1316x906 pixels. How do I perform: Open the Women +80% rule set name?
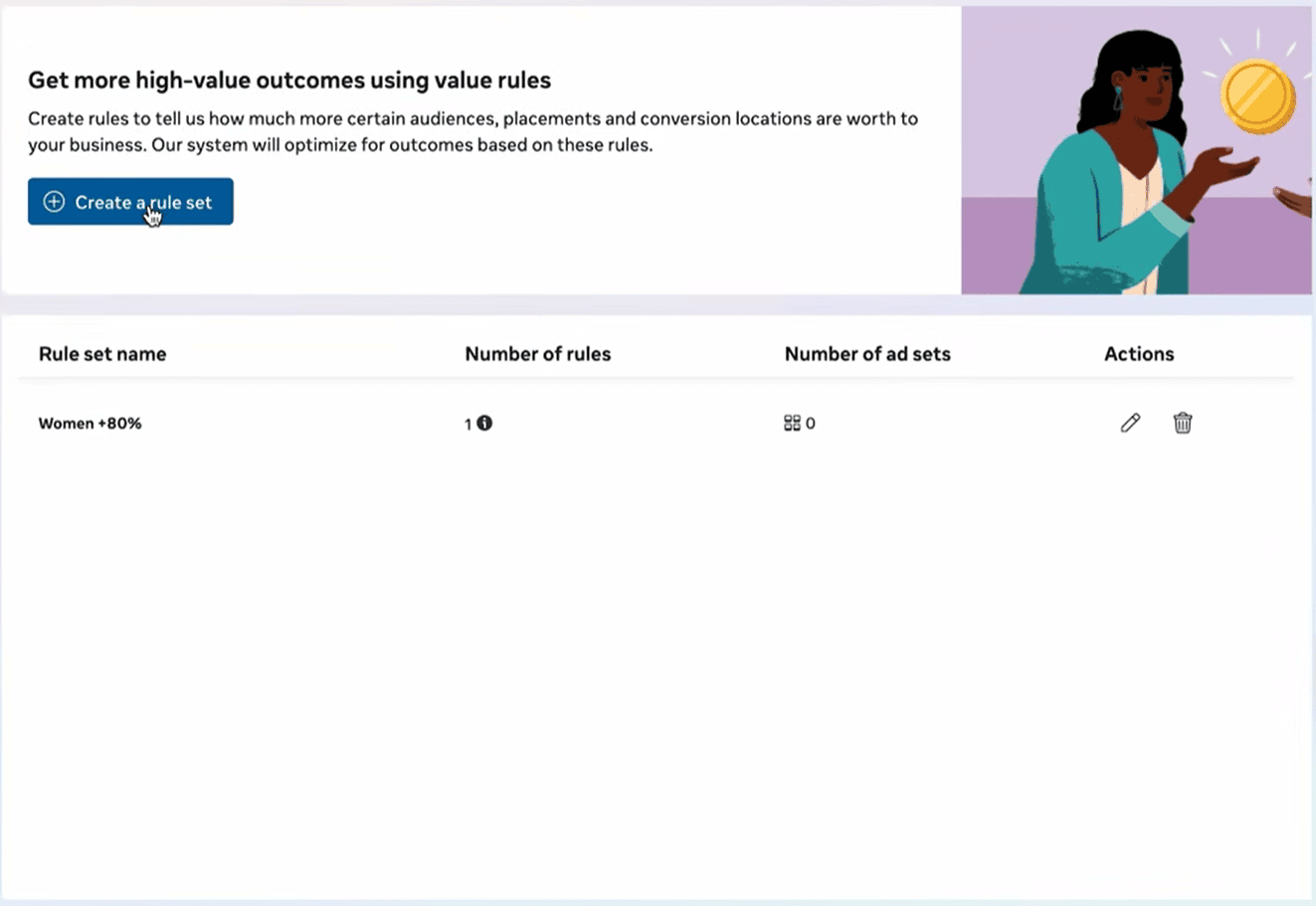click(x=91, y=423)
